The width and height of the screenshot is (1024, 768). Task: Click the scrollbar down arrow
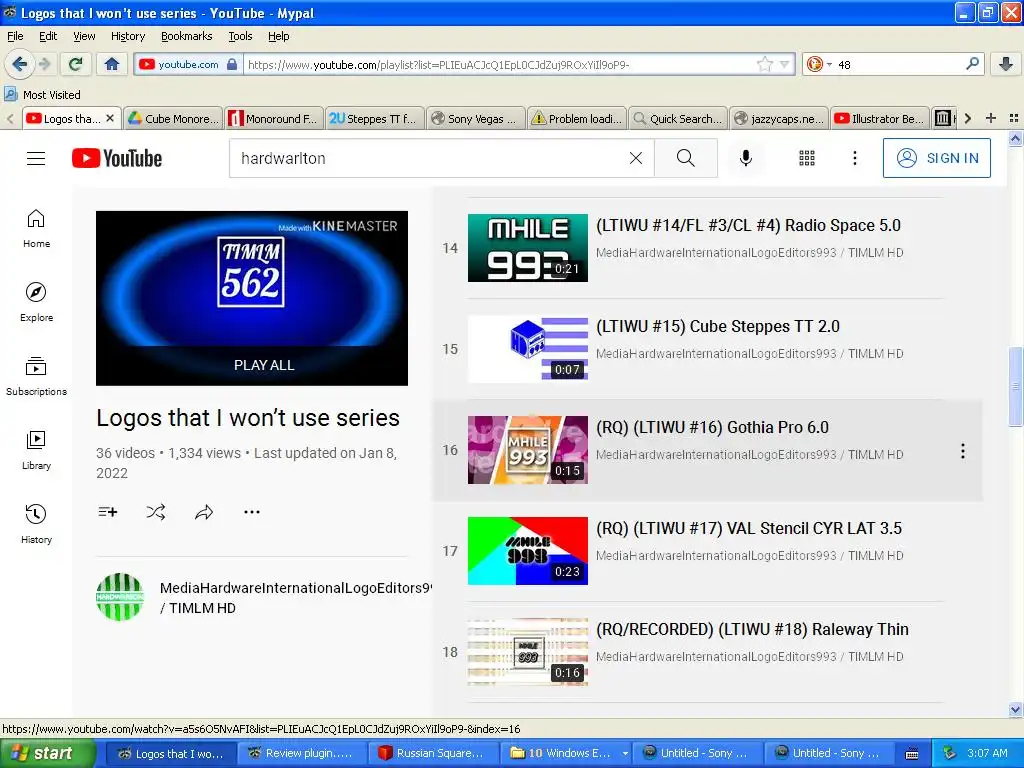pos(1016,709)
